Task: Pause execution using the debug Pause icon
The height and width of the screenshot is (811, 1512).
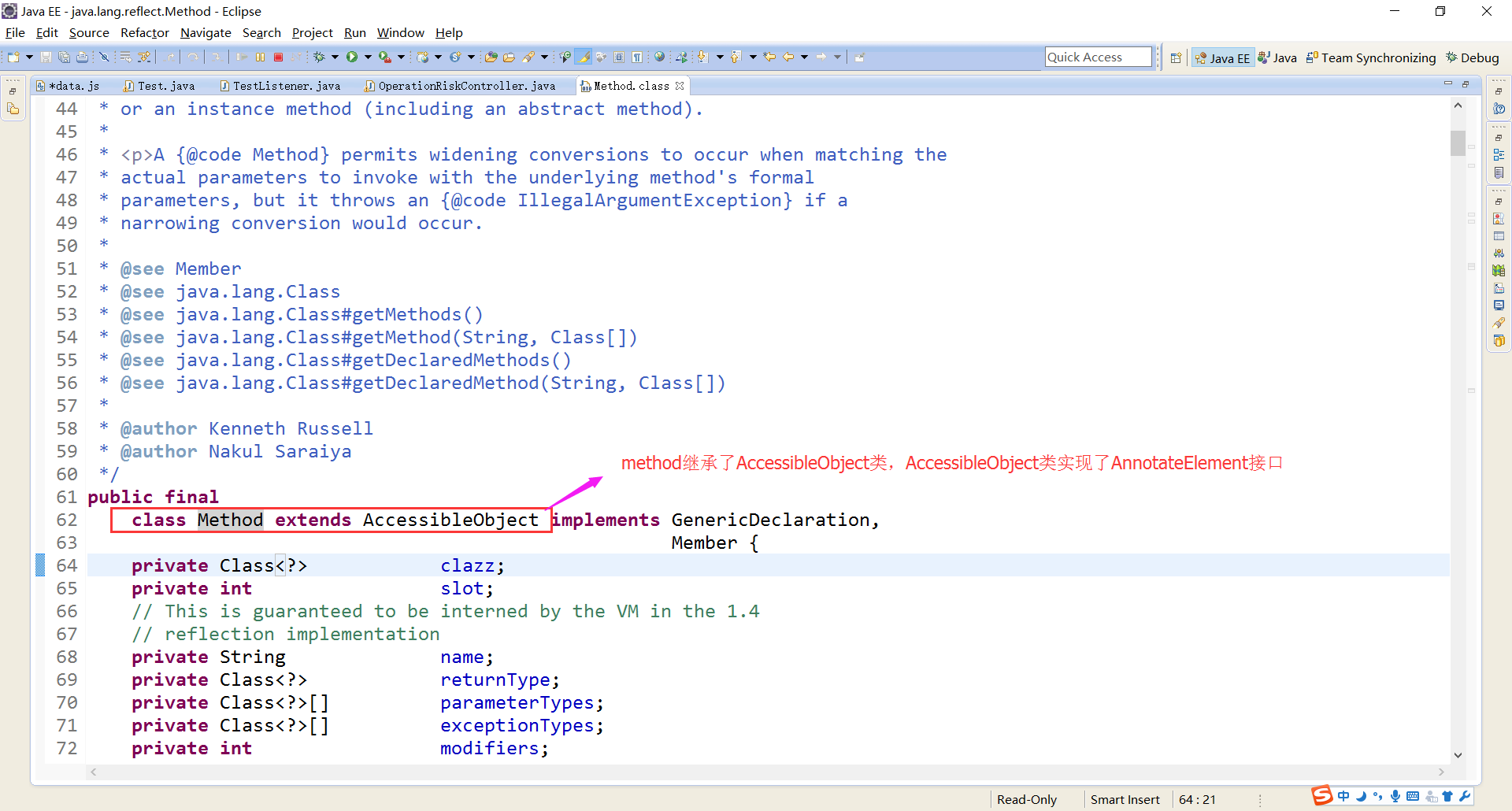Action: point(260,57)
